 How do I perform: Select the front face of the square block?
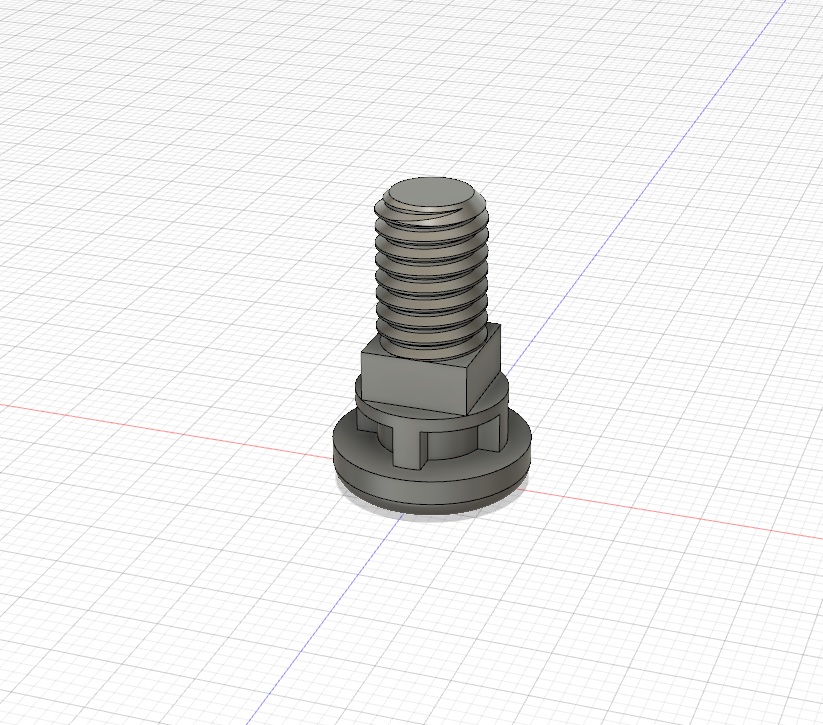point(414,380)
